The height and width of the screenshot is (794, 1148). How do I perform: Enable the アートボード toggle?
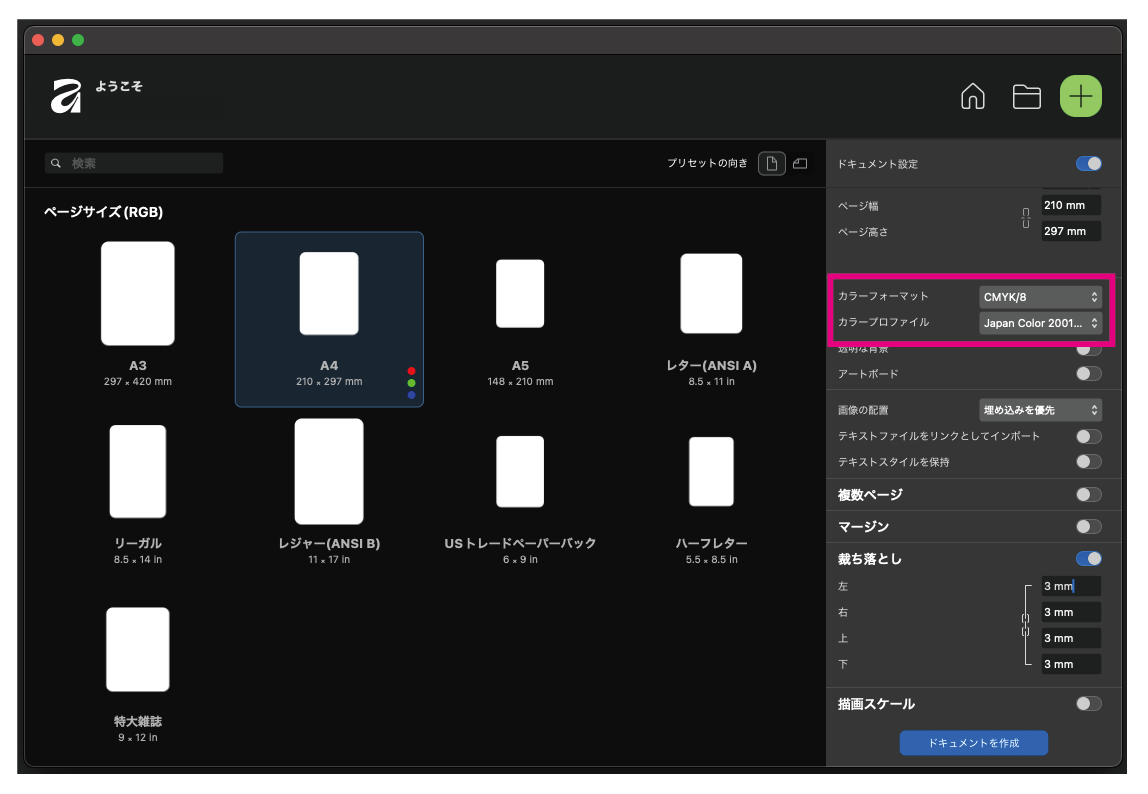(x=1088, y=373)
